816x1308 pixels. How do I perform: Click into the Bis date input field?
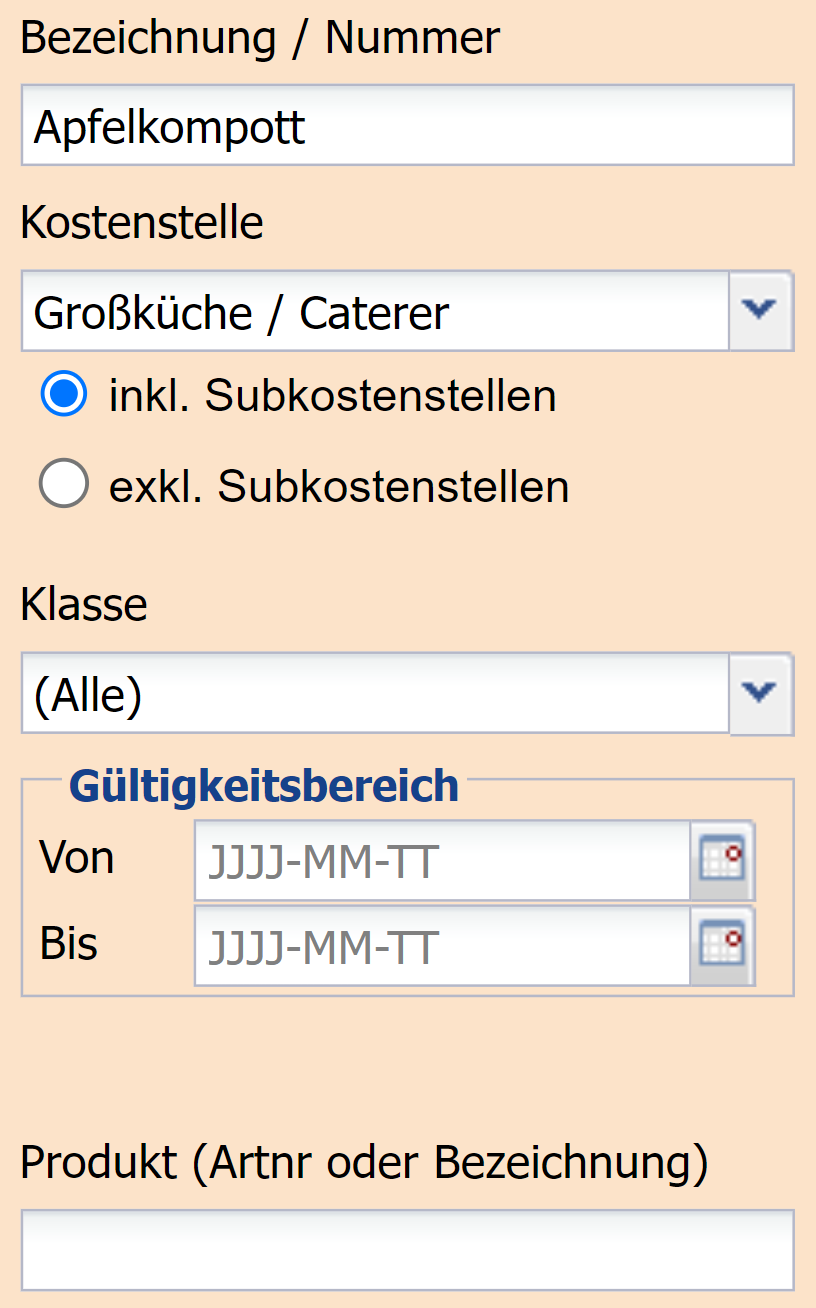pos(442,946)
